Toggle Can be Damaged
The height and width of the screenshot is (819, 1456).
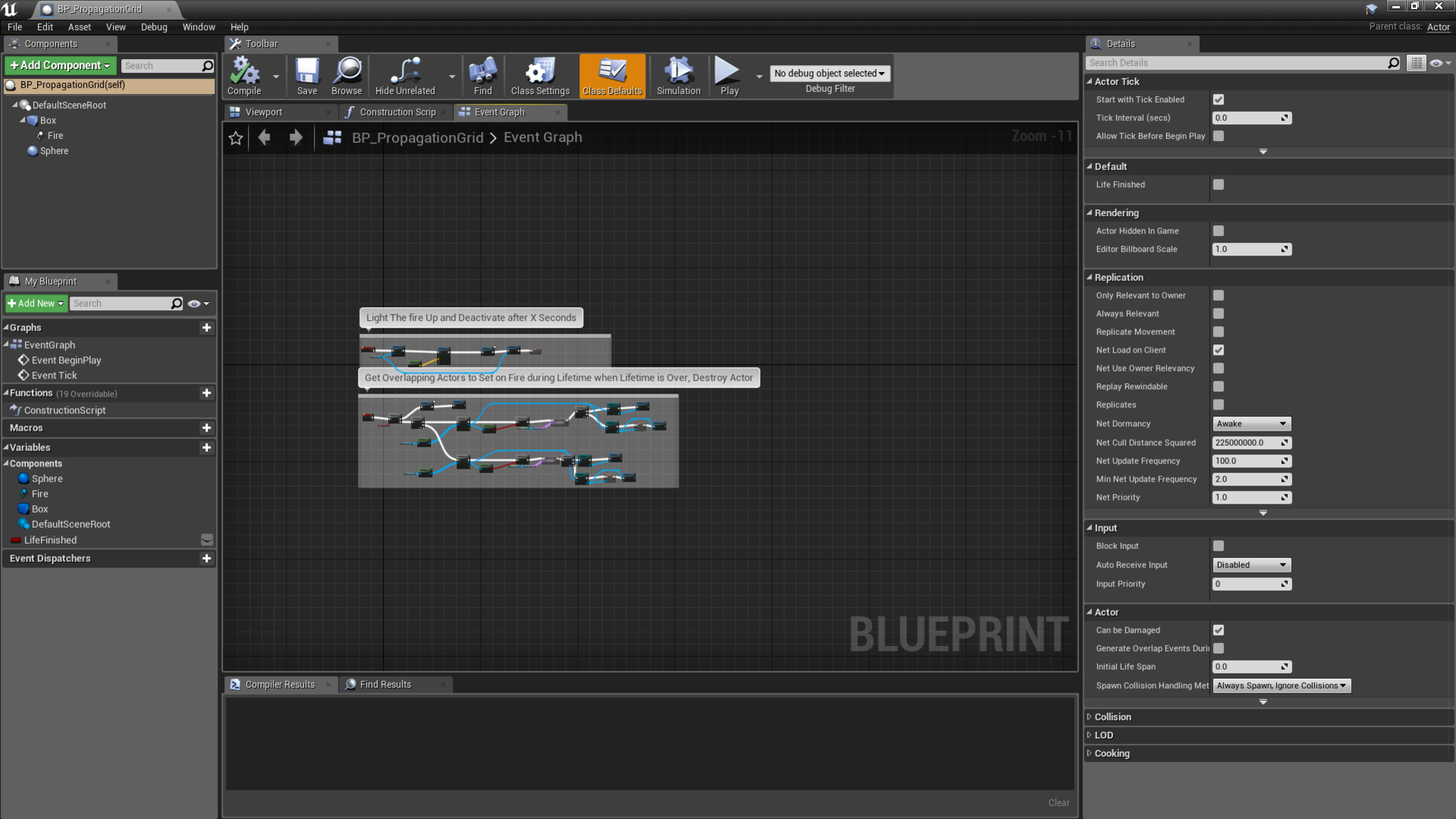pyautogui.click(x=1219, y=630)
